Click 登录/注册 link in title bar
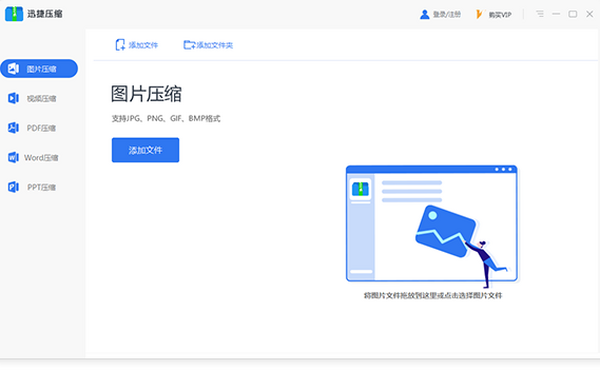Viewport: 600px width, 370px height. [447, 15]
